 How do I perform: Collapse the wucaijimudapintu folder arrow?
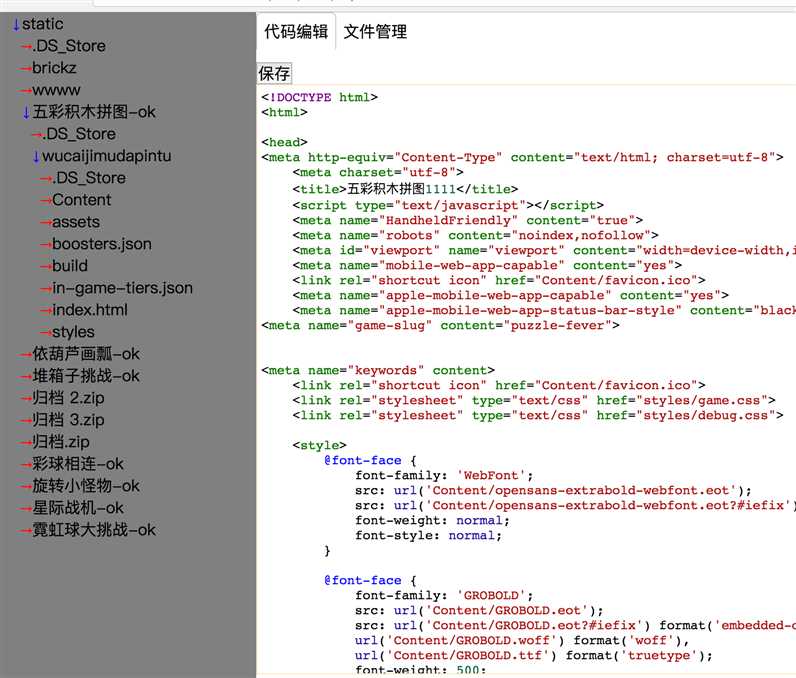tap(36, 156)
